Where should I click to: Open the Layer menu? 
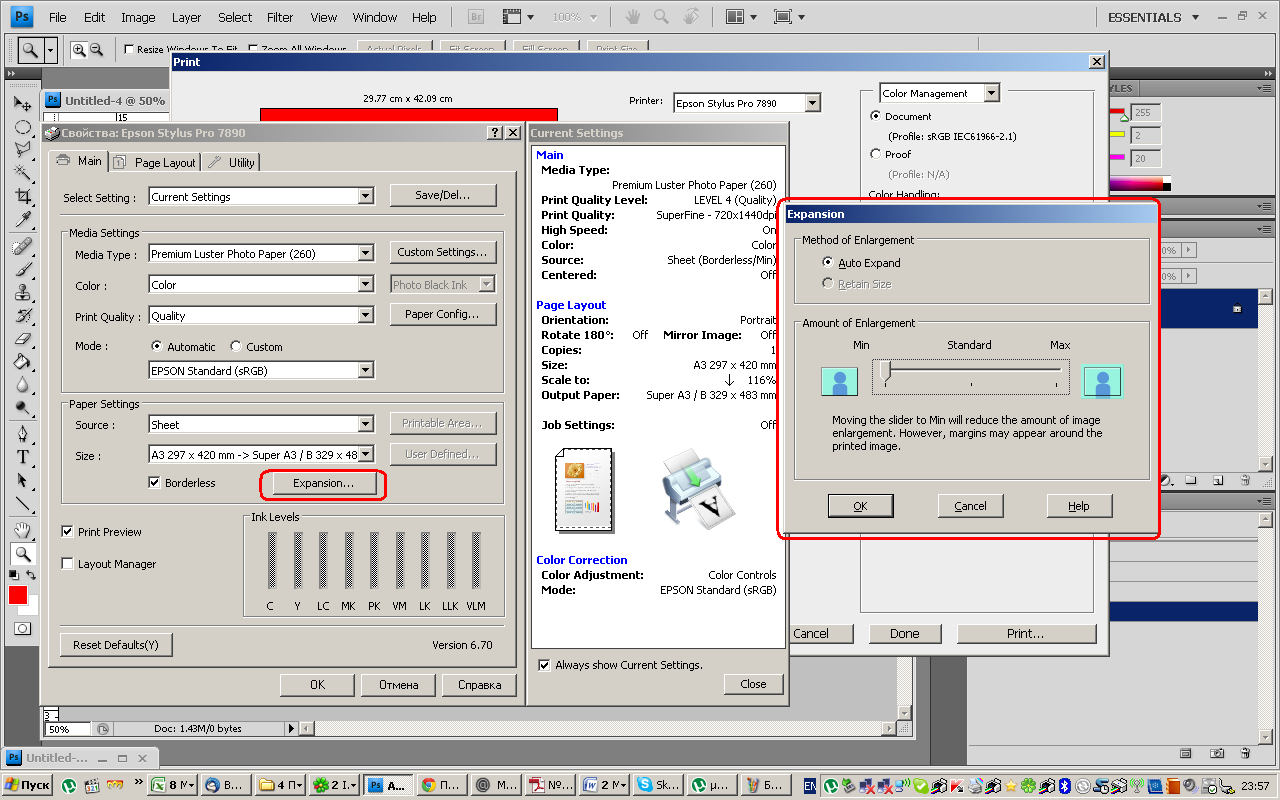click(x=186, y=17)
